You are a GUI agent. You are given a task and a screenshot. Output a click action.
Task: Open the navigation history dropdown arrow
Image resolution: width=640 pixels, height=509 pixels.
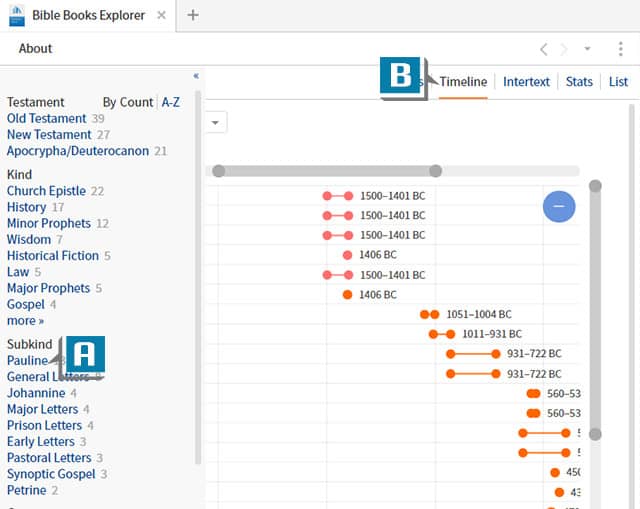click(x=588, y=49)
